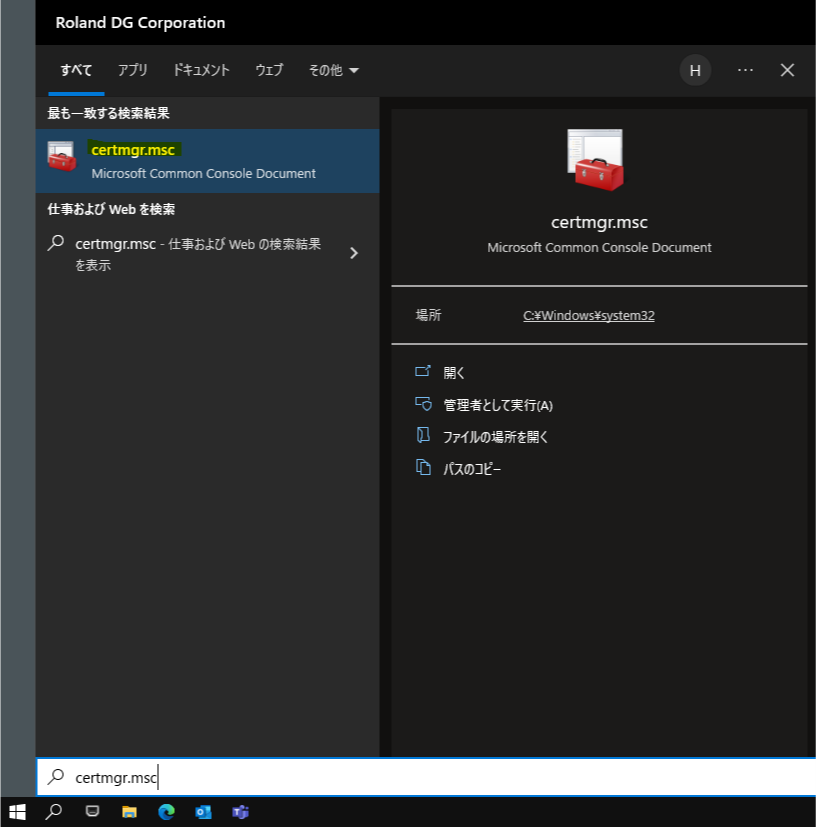Click the search box magnifier icon
The image size is (816, 827).
(55, 776)
